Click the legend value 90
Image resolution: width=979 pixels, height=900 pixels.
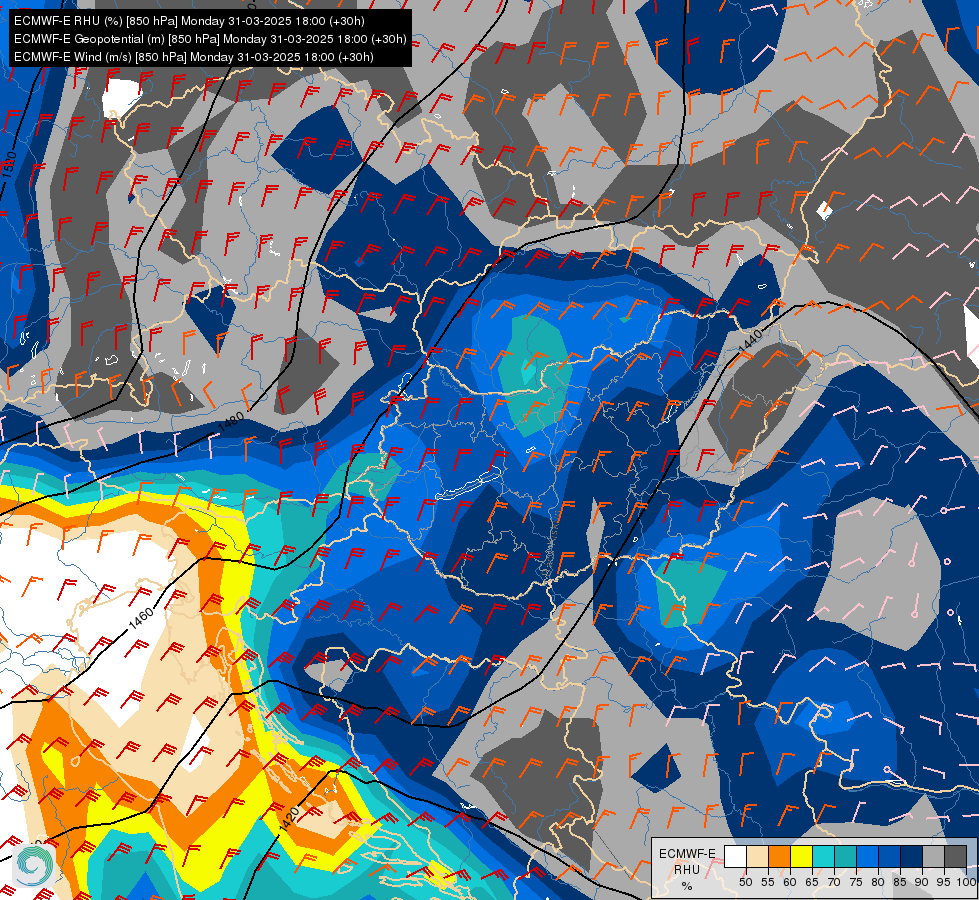(922, 882)
